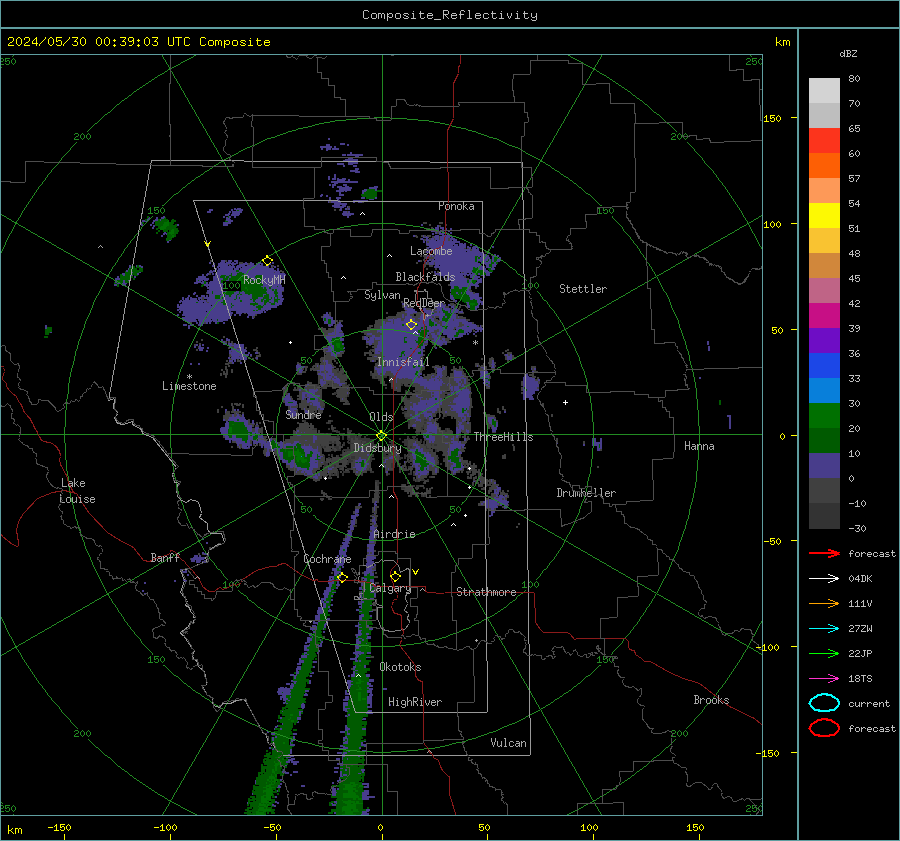
Task: Click the 150 tick on right axis
Action: (773, 118)
